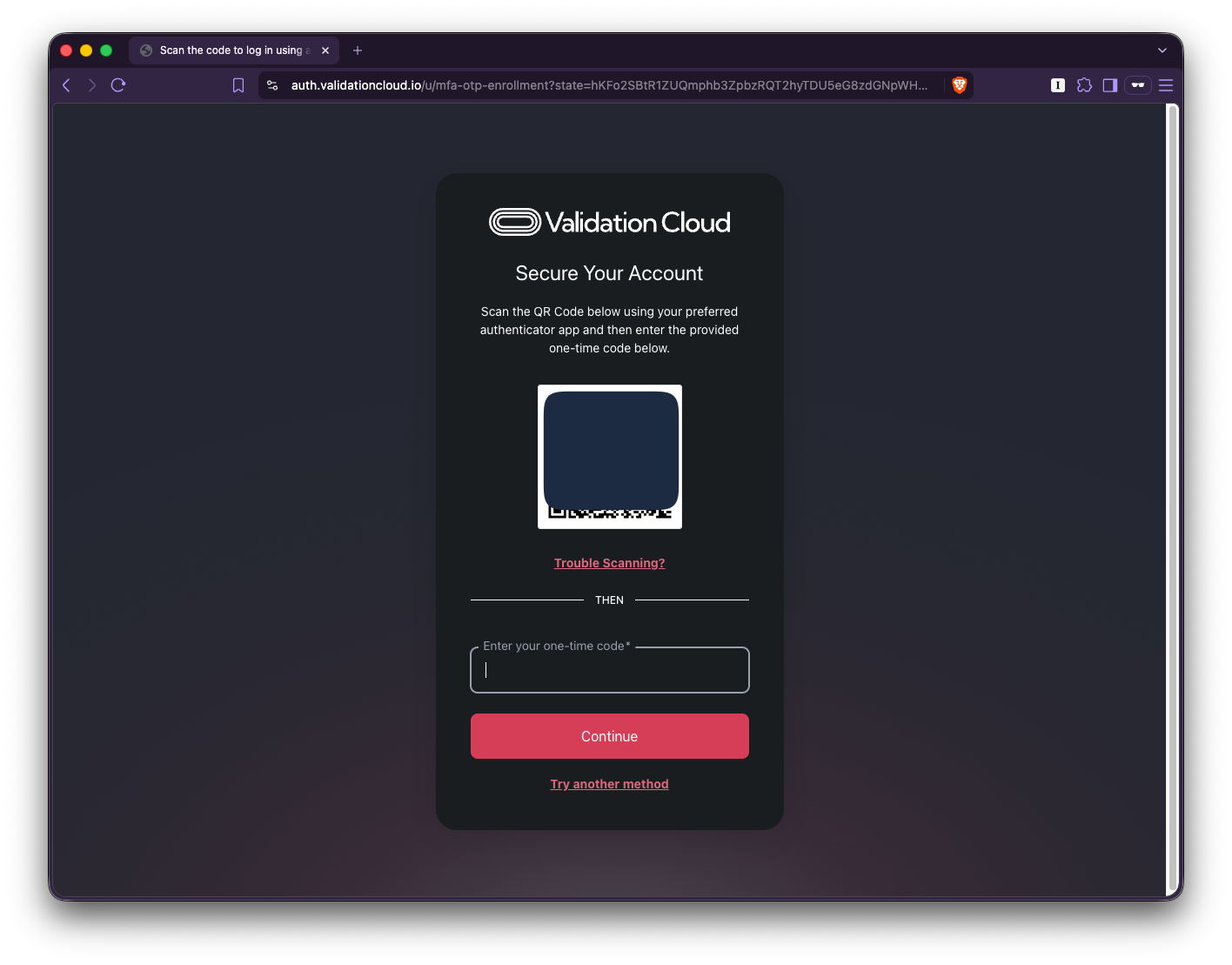The image size is (1232, 965).
Task: Open the browser hamburger menu
Action: [x=1166, y=85]
